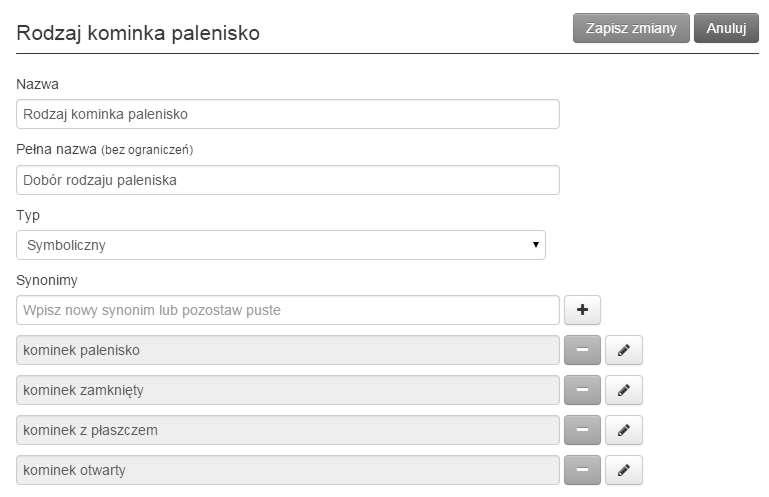The width and height of the screenshot is (769, 497).
Task: Click the new synonym input field
Action: click(x=288, y=310)
